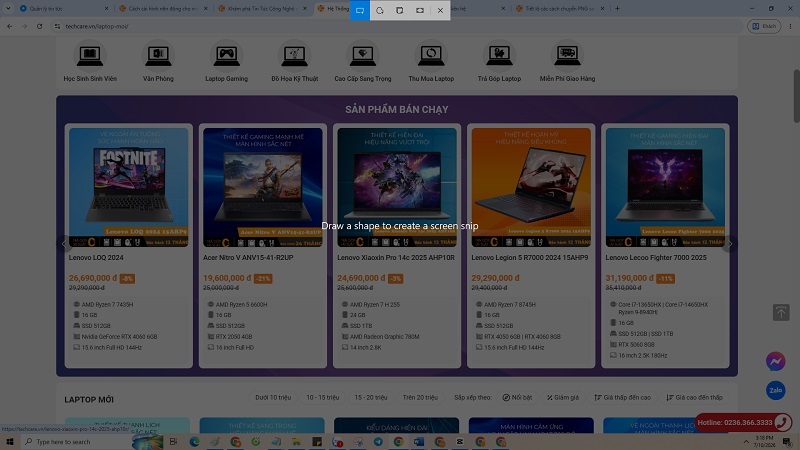Open the Học Sinh Sinh Viên laptop category
Screen dimensions: 800x450
click(x=90, y=62)
